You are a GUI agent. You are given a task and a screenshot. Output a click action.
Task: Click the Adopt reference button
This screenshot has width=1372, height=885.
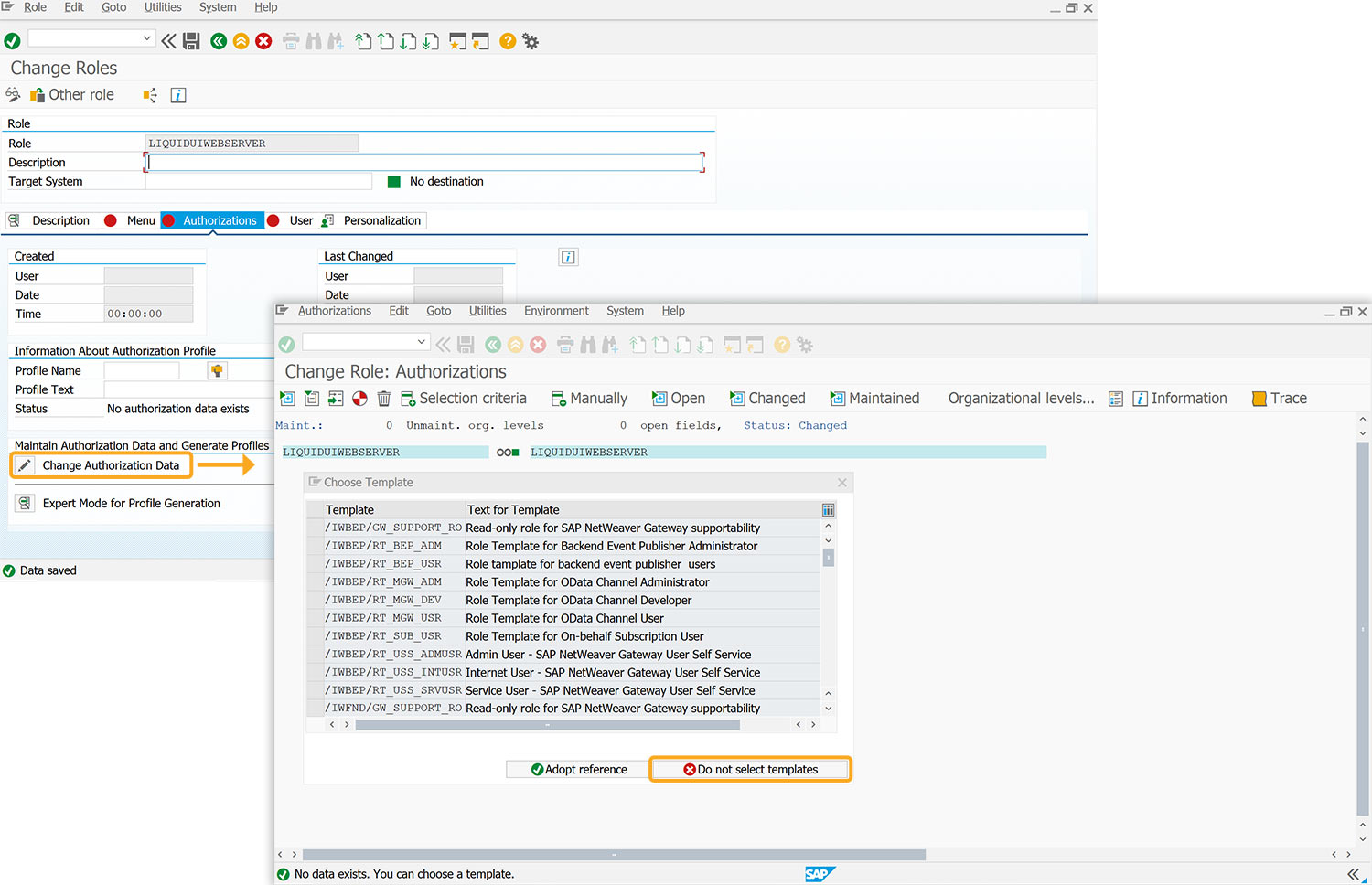click(578, 770)
